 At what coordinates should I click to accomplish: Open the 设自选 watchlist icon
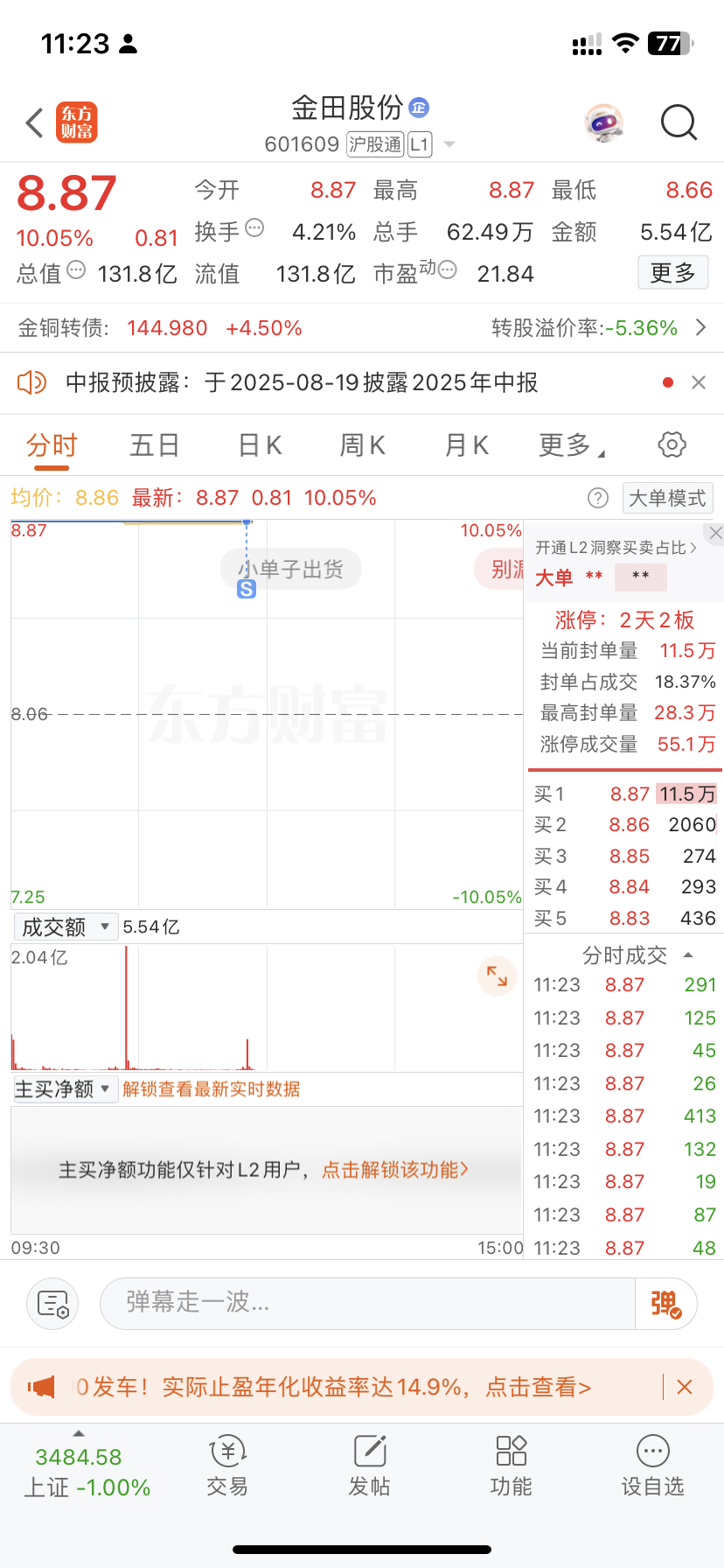point(652,1466)
